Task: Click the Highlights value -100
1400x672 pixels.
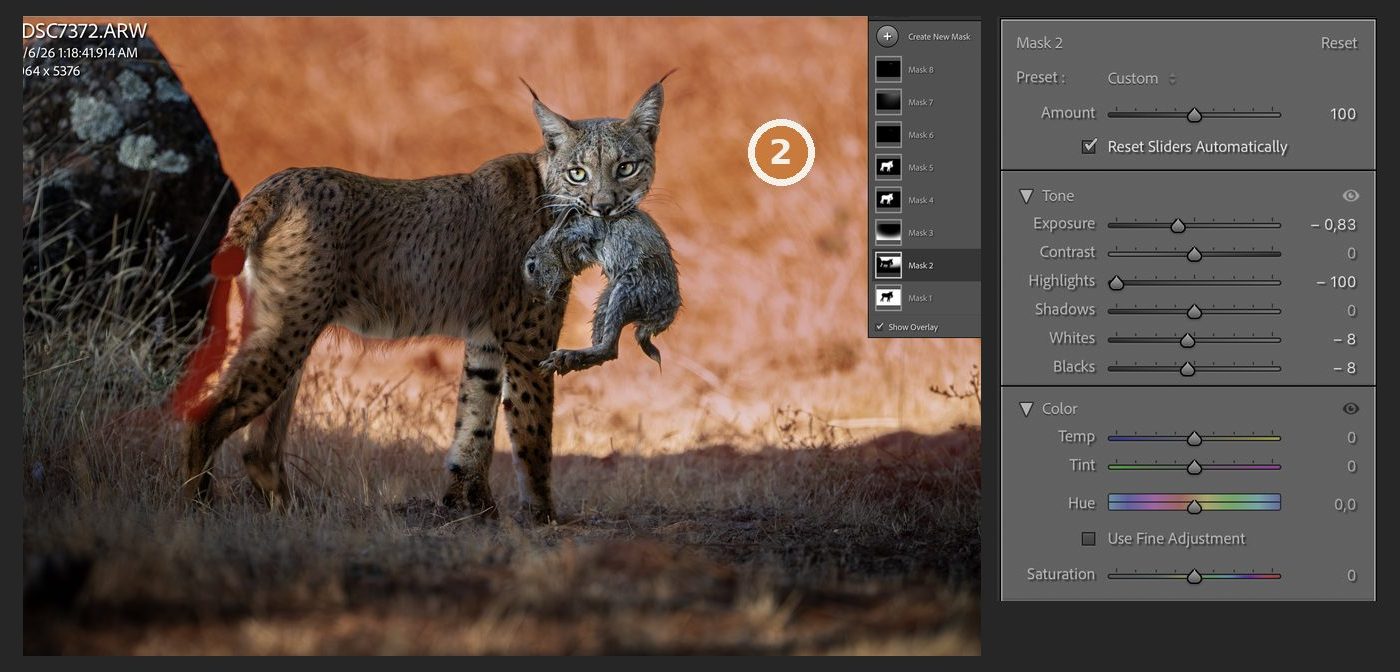Action: (x=1336, y=282)
